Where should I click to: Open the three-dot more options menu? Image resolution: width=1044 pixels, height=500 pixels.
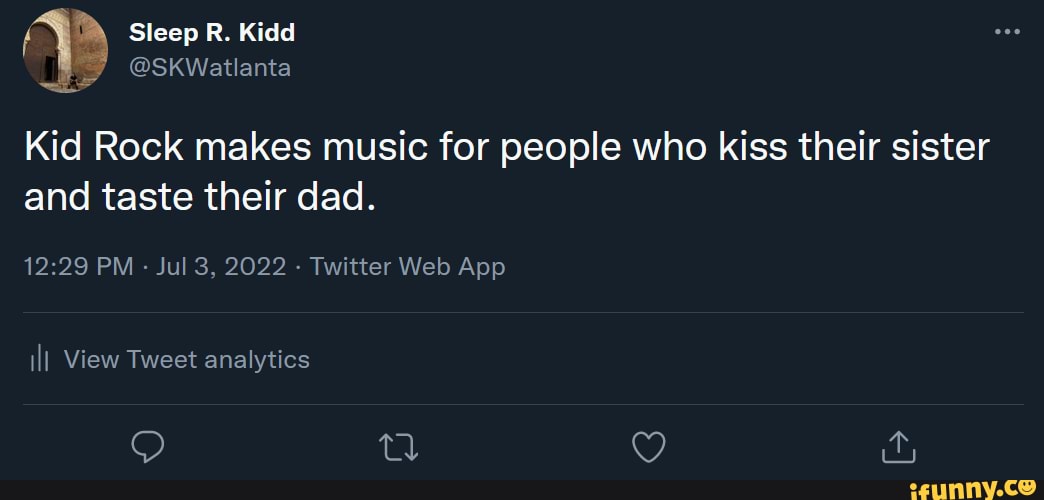[1007, 32]
